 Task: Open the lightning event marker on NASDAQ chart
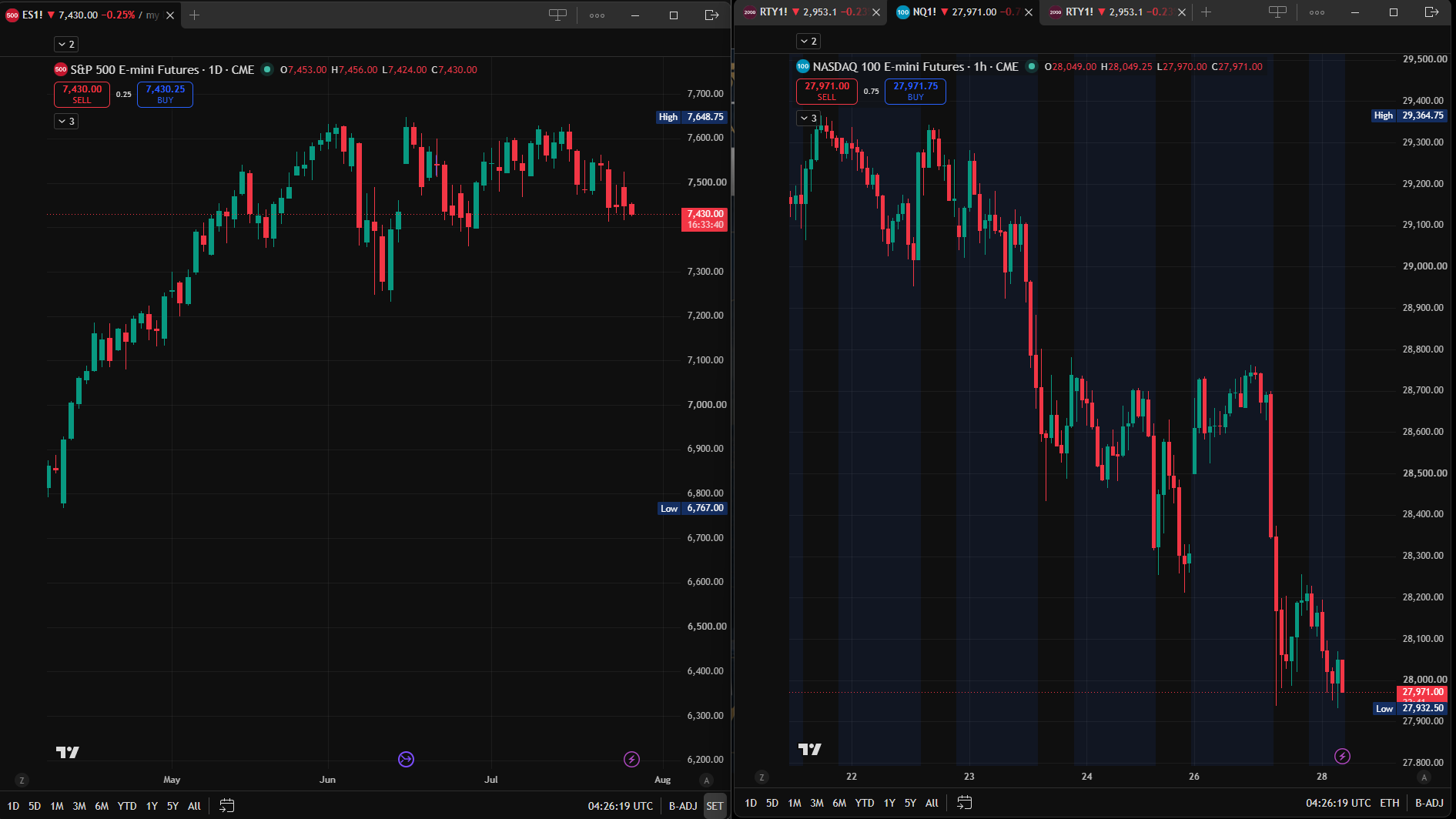(1342, 757)
